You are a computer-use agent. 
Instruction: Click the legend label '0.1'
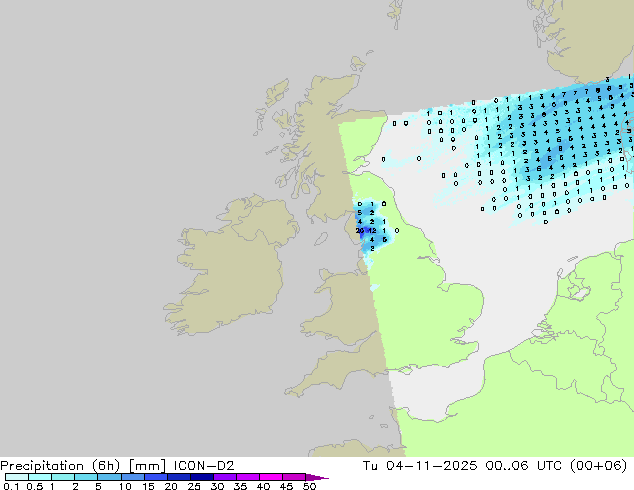click(x=11, y=486)
